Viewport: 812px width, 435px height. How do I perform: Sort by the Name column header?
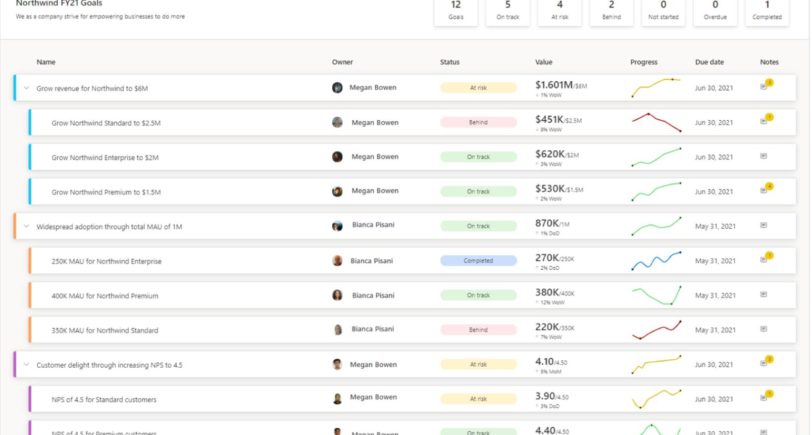click(x=46, y=62)
